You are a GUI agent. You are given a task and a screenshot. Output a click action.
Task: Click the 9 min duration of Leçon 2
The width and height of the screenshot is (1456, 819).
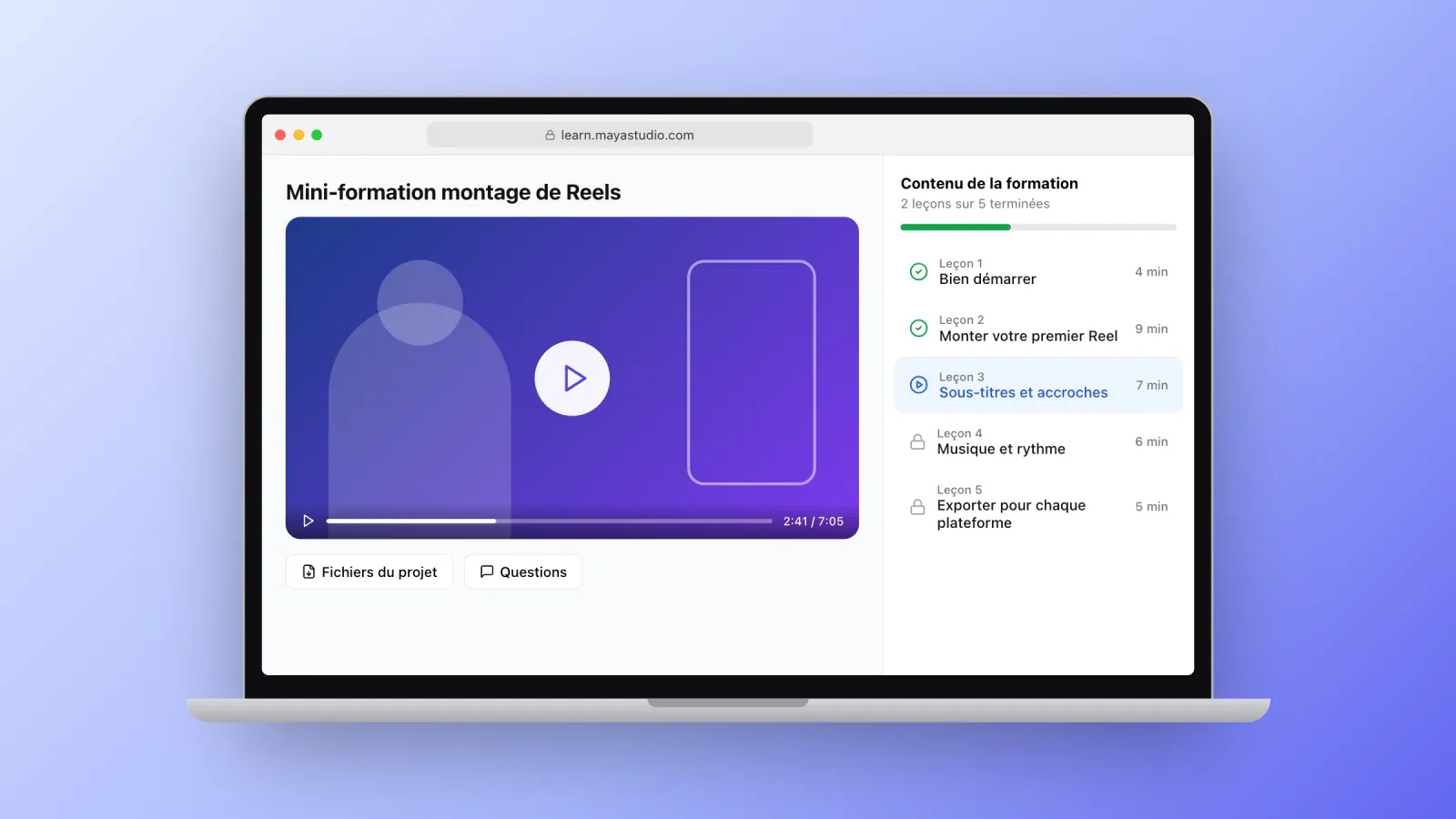tap(1152, 329)
